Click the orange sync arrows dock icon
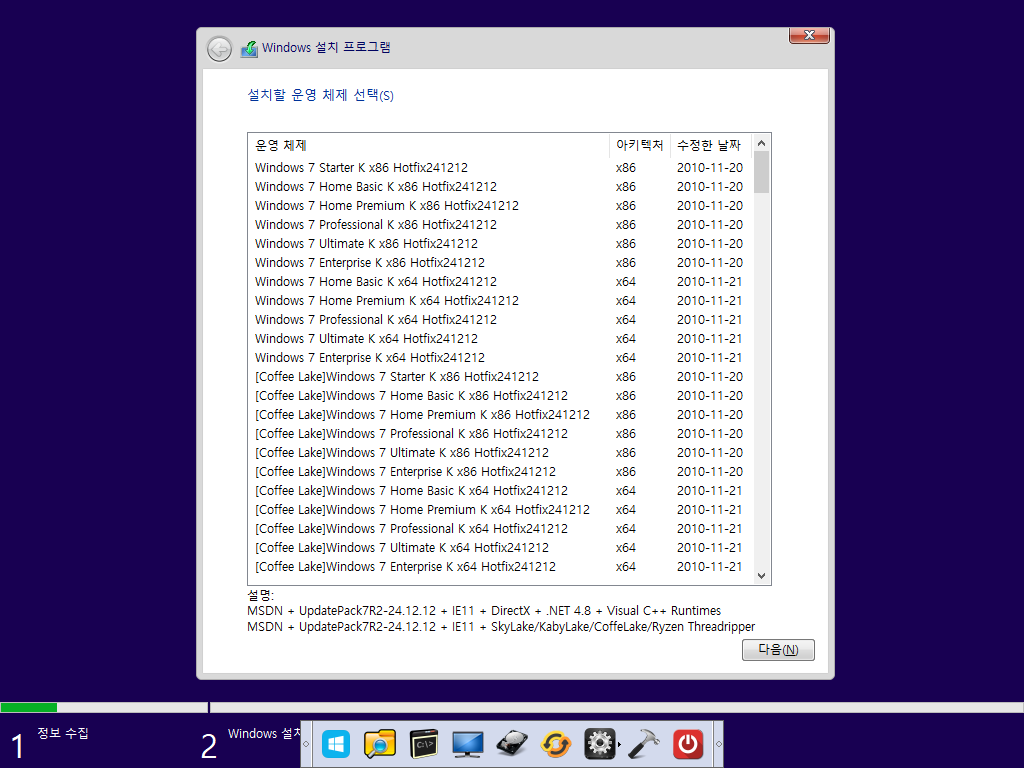This screenshot has width=1024, height=768. pyautogui.click(x=556, y=744)
